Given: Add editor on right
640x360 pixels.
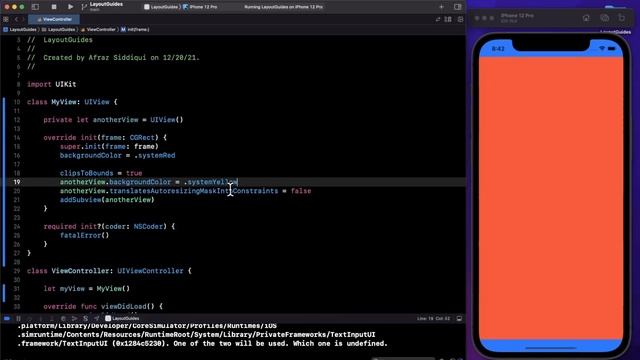Looking at the screenshot, I should [460, 19].
